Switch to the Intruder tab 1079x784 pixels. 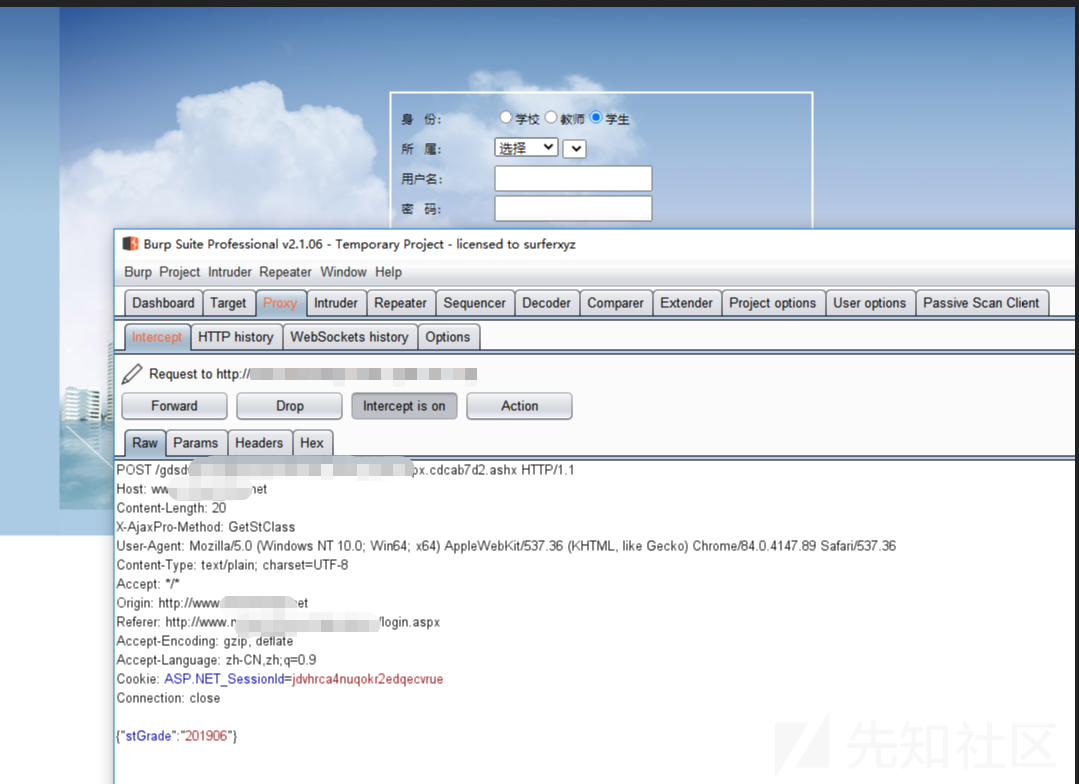click(336, 303)
